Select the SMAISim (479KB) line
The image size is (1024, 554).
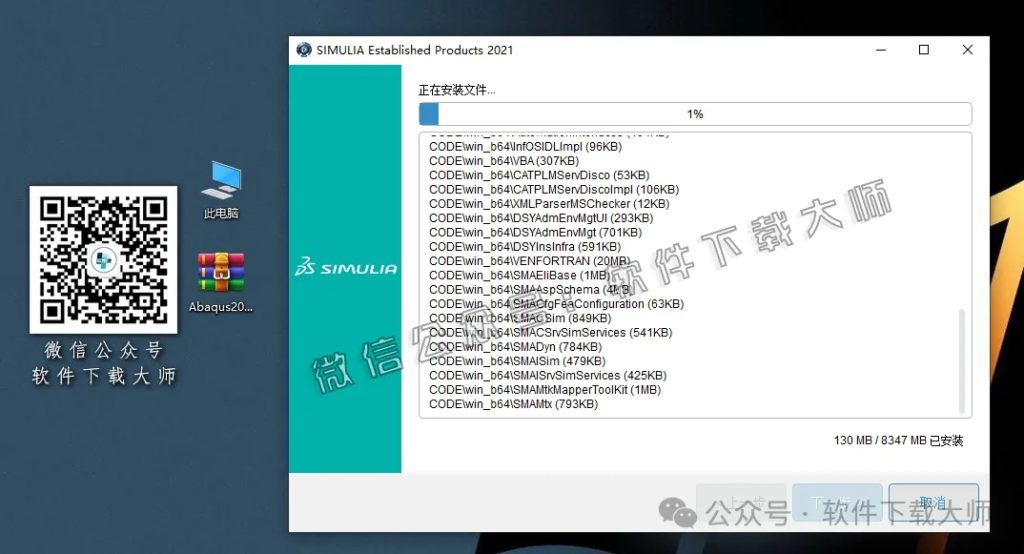point(517,361)
